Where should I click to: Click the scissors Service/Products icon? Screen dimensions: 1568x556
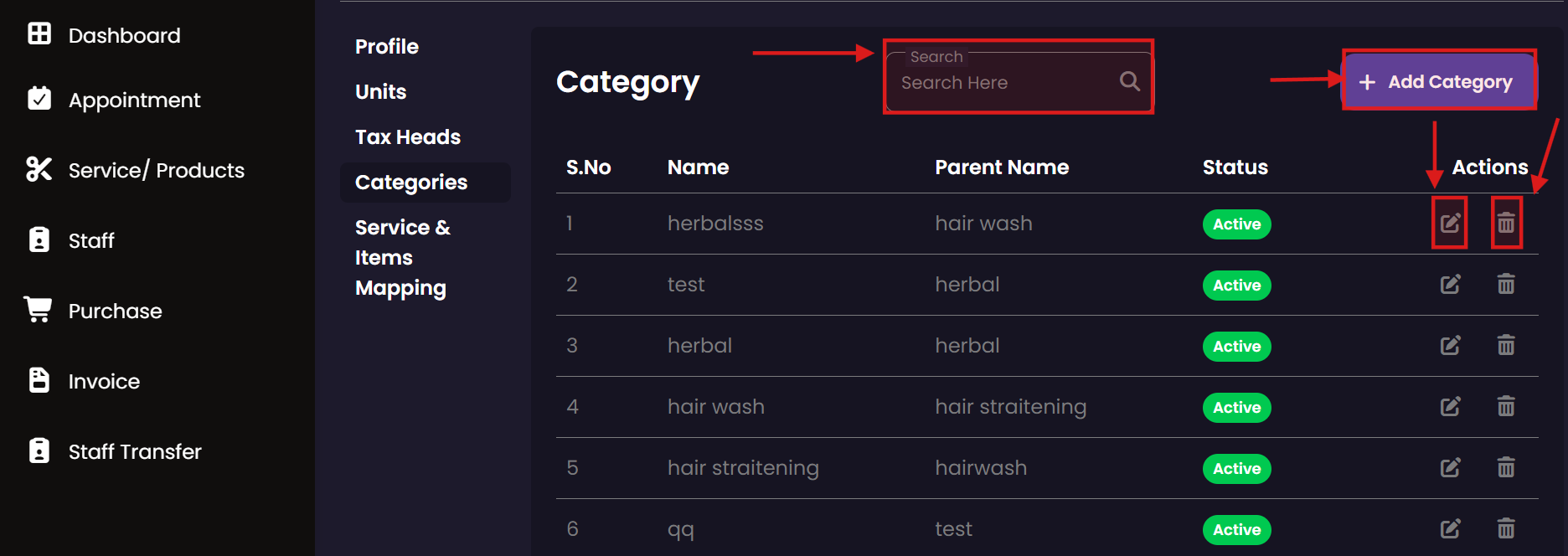click(39, 169)
